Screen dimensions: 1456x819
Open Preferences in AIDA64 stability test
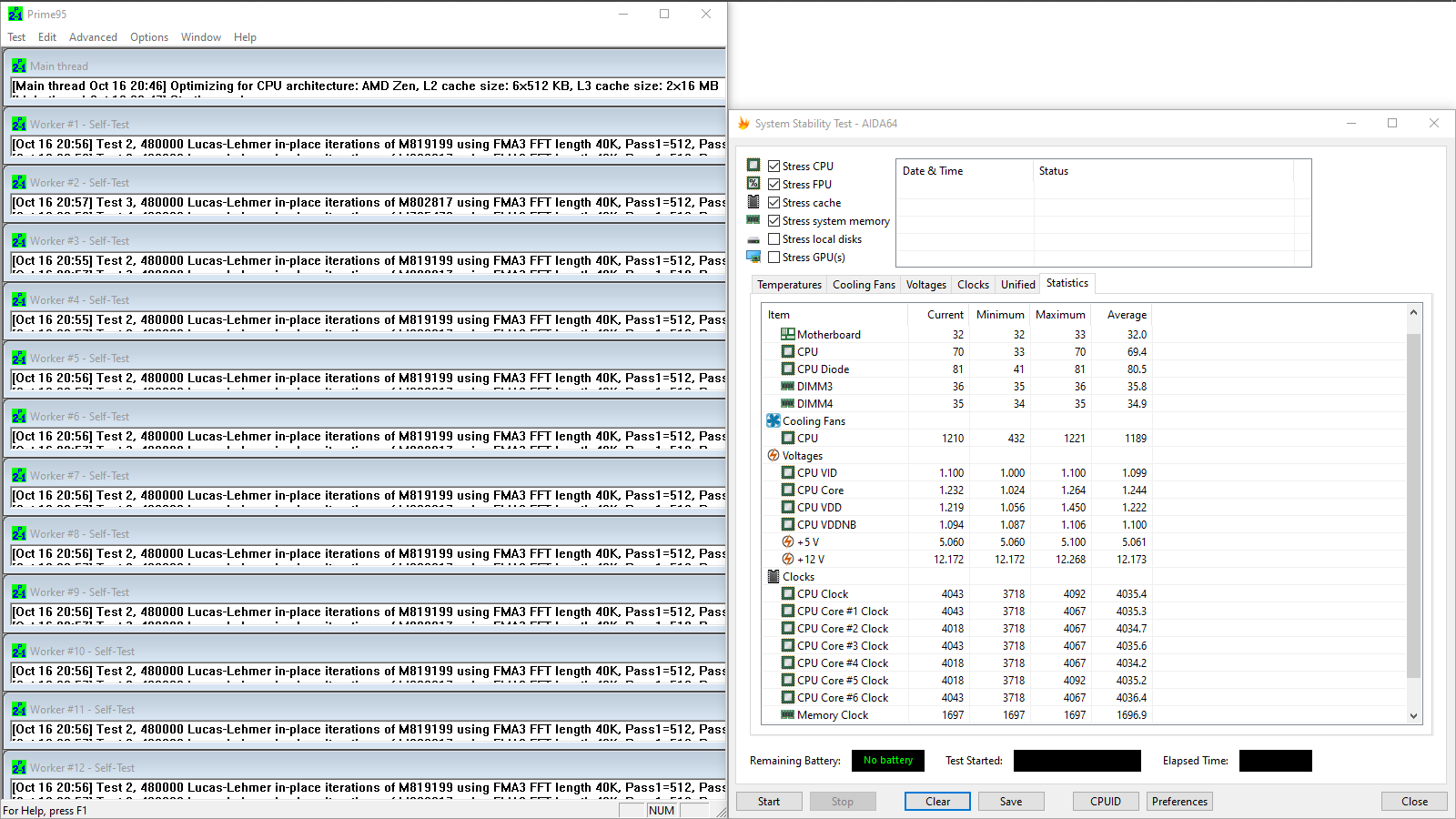[x=1179, y=802]
